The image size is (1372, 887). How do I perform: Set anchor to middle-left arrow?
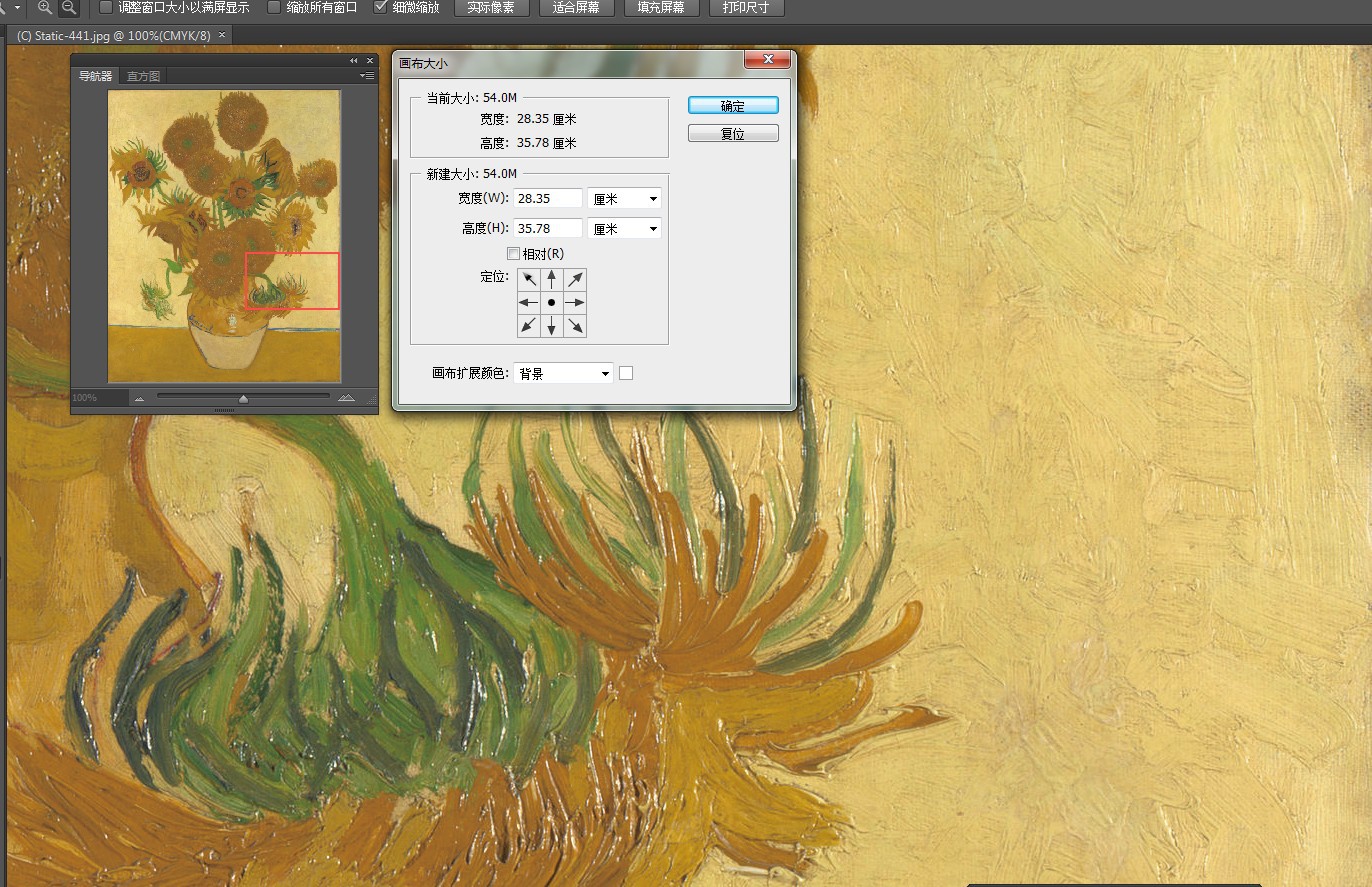(x=529, y=303)
